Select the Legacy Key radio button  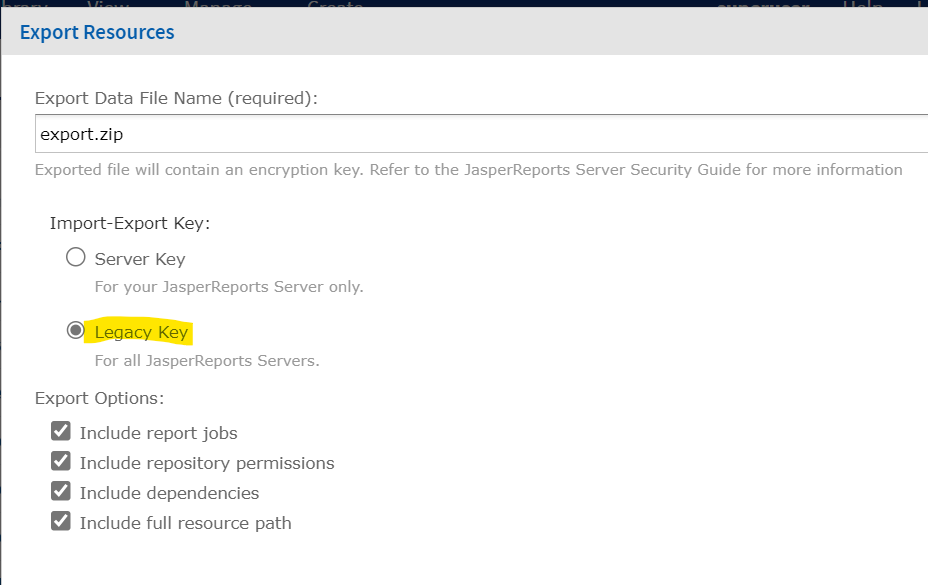(x=75, y=329)
